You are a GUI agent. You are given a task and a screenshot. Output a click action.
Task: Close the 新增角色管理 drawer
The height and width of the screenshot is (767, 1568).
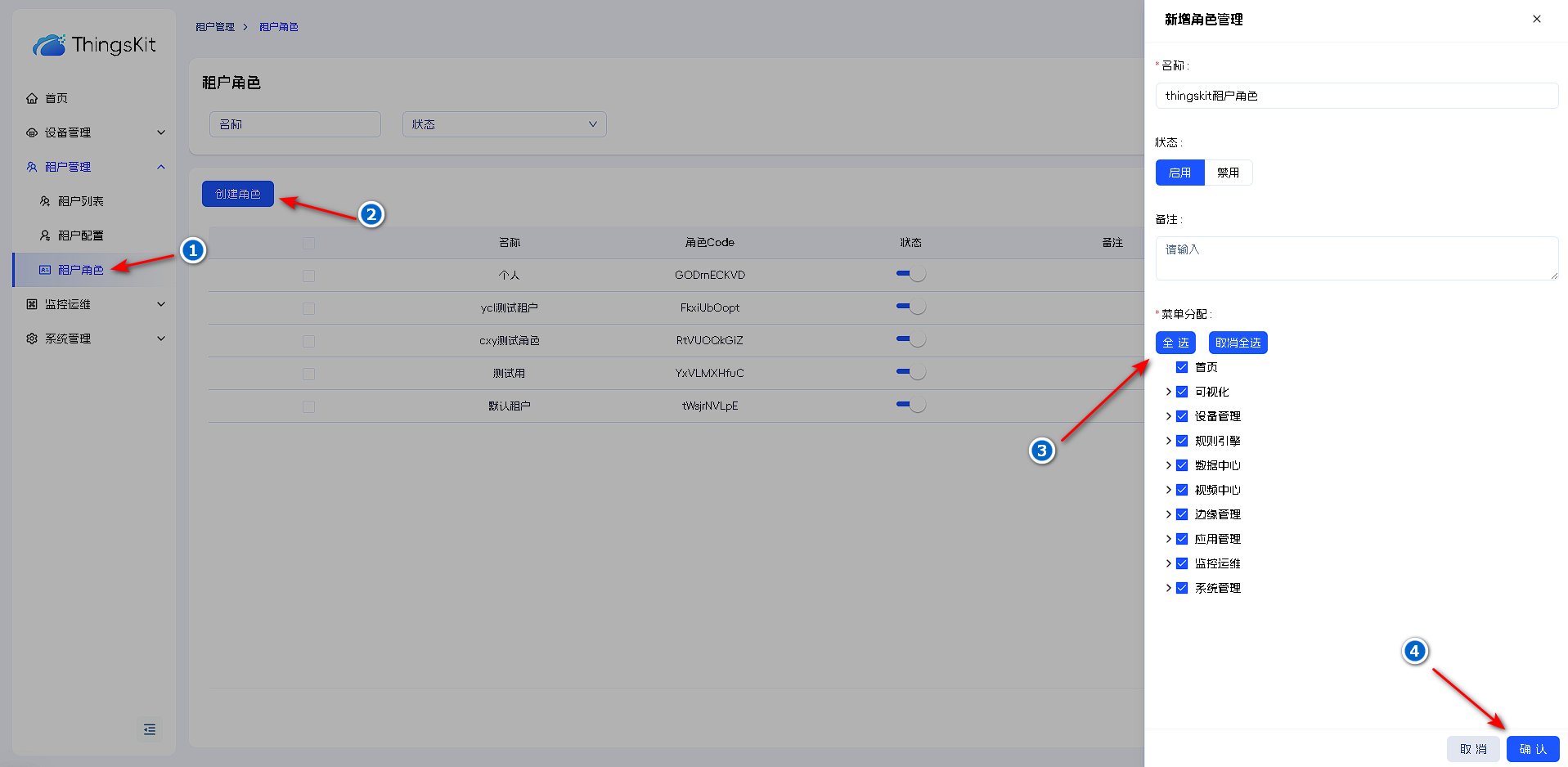click(x=1536, y=19)
